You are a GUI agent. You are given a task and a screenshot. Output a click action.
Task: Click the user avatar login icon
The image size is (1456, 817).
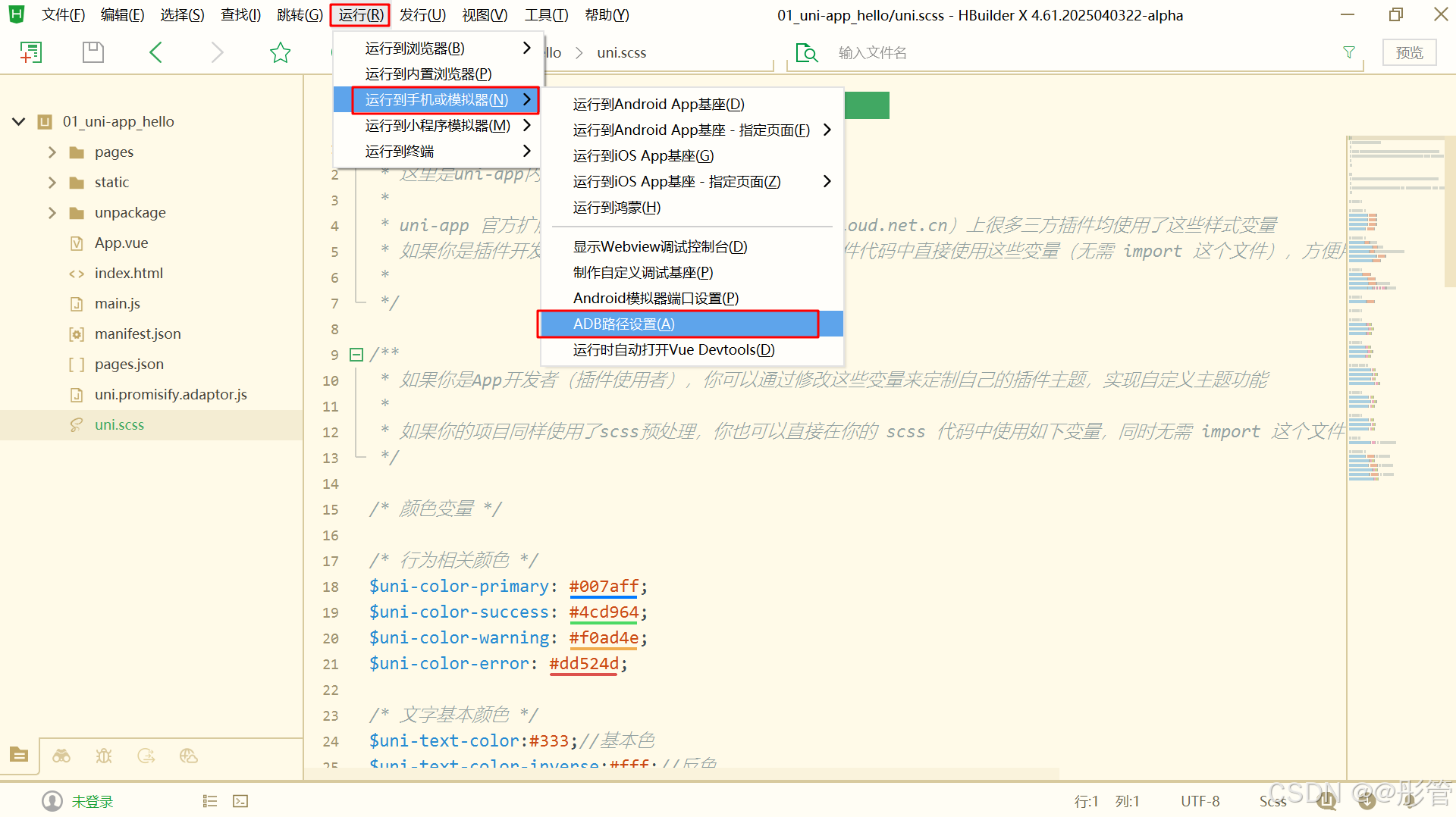tap(52, 801)
